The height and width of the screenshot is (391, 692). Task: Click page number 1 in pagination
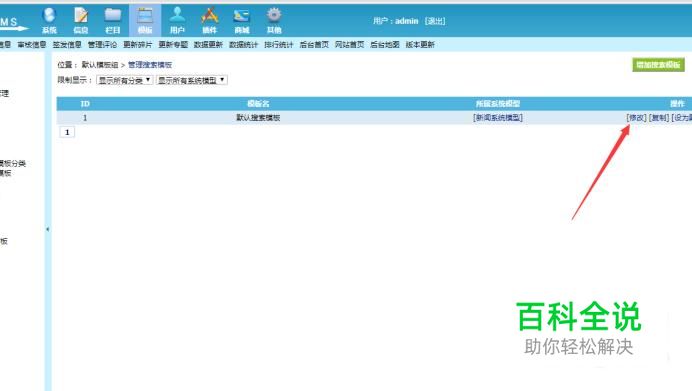click(x=67, y=132)
